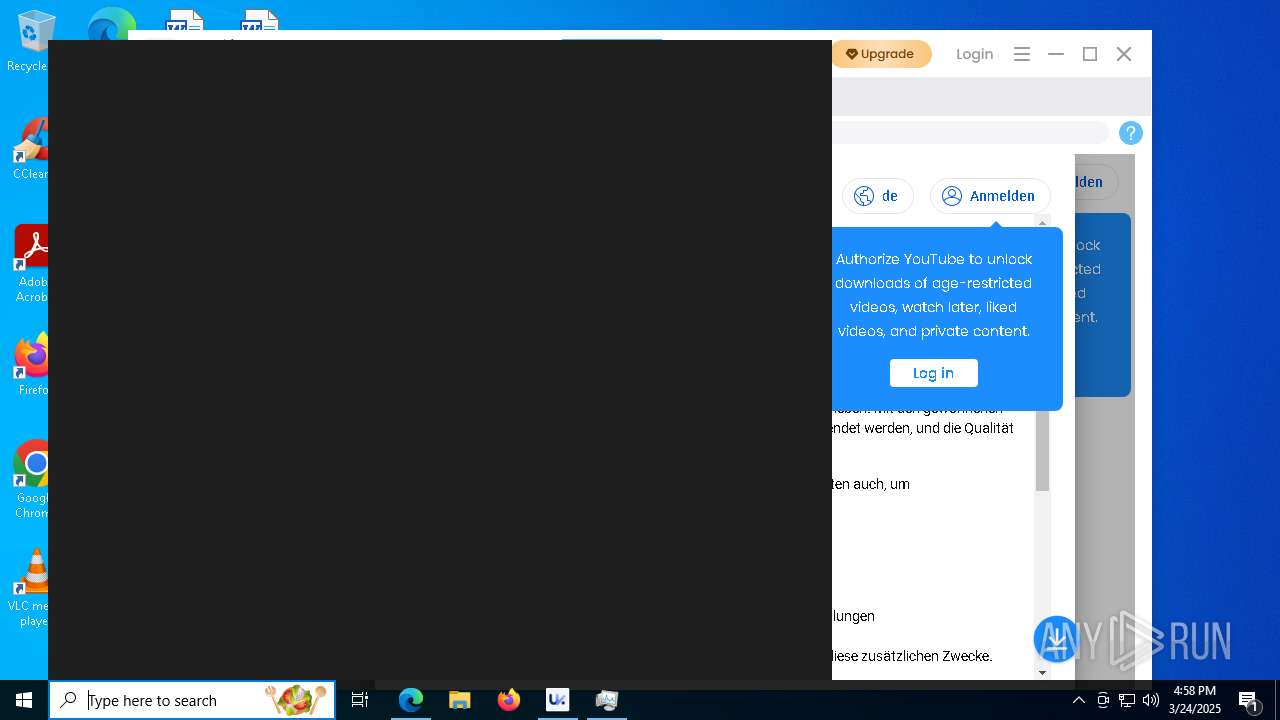Click the blue help question mark icon
The width and height of the screenshot is (1280, 720).
(1130, 133)
